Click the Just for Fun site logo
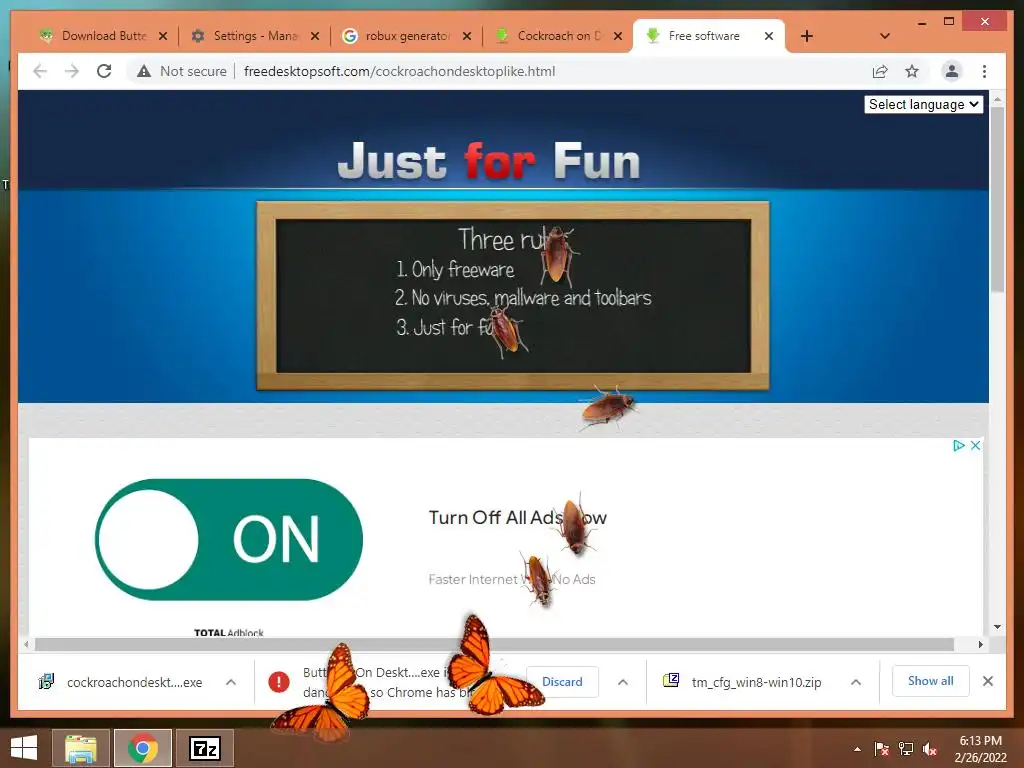The height and width of the screenshot is (768, 1024). pos(488,160)
